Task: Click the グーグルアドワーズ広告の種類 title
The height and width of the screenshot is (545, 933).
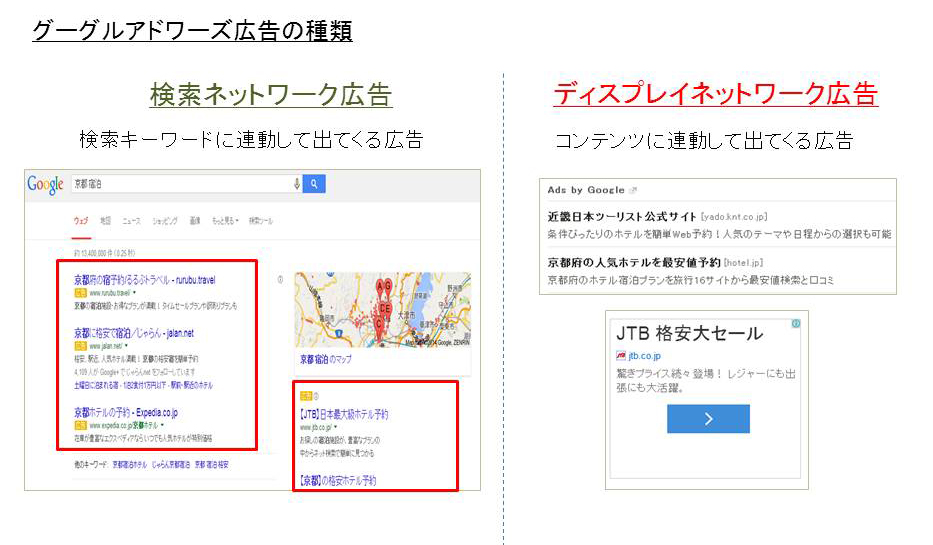Action: 192,30
